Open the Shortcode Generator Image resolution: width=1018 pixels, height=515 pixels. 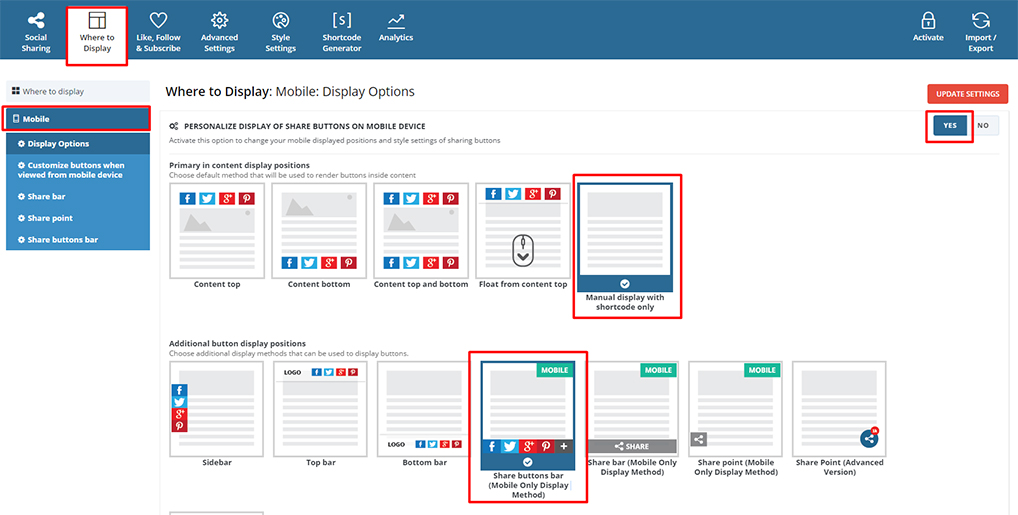click(x=342, y=32)
